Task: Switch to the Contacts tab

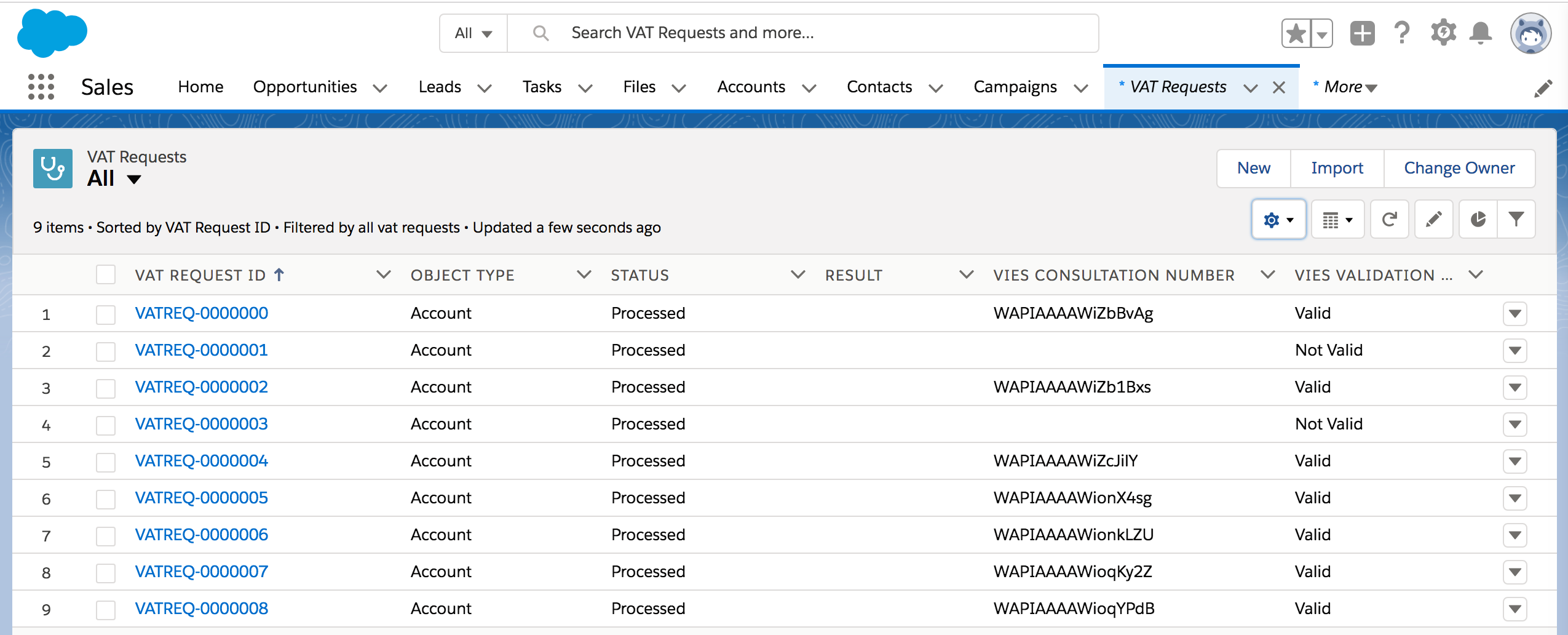Action: point(879,87)
